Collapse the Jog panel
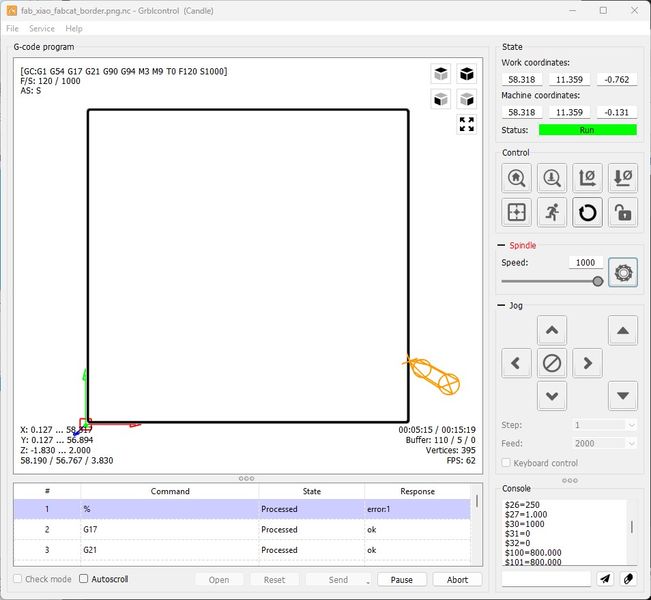Screen dimensions: 651x600 coord(501,305)
